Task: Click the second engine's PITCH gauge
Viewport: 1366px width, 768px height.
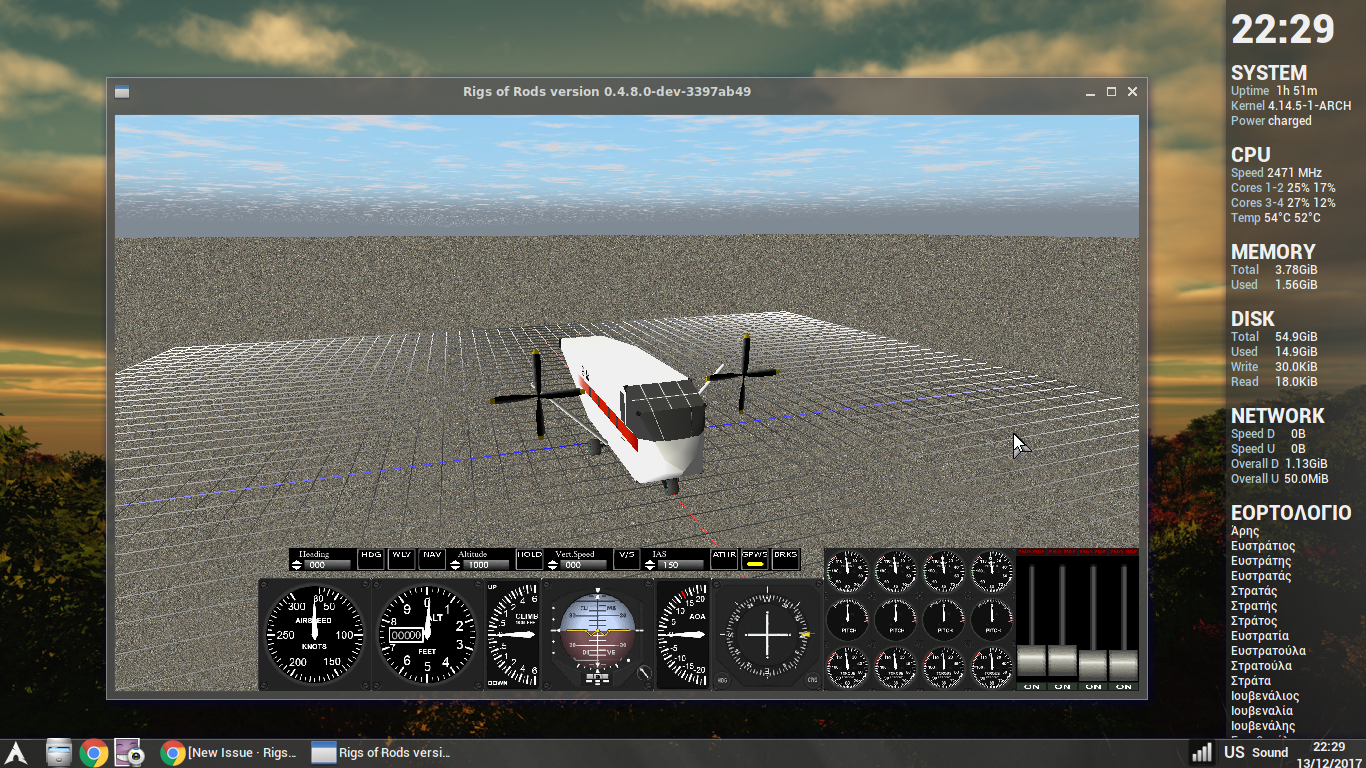Action: 896,619
